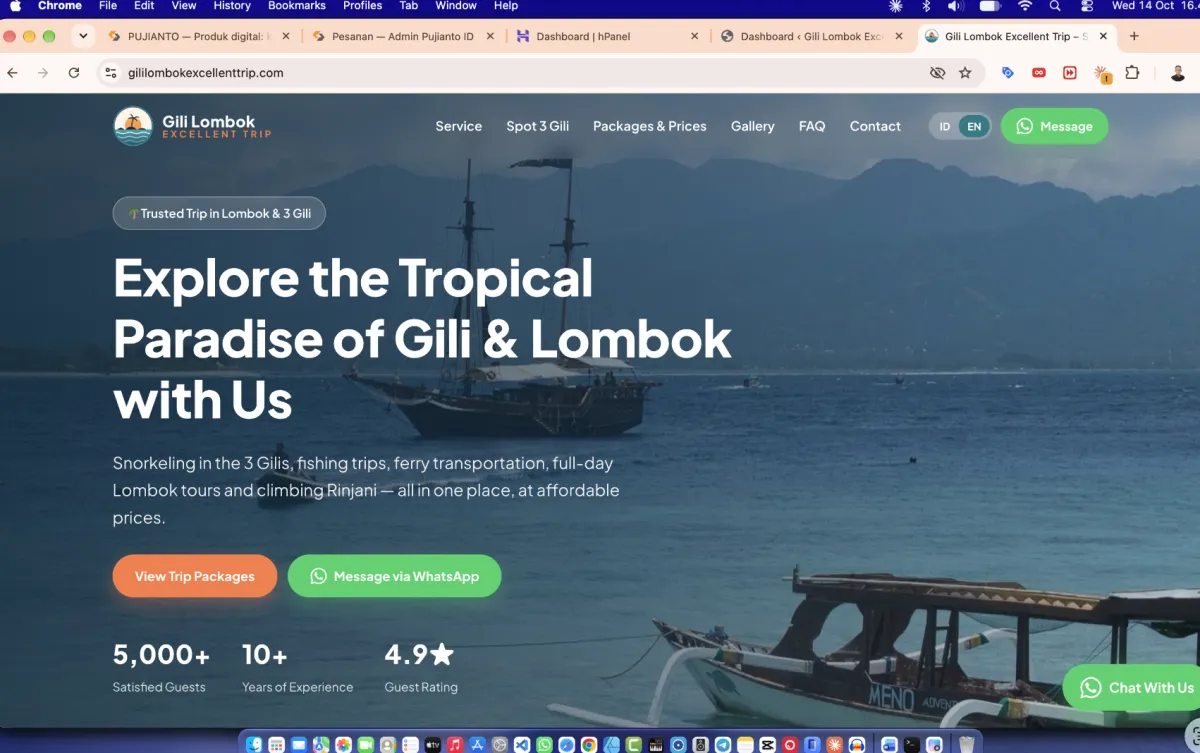
Task: Reload the page with the refresh icon
Action: (x=74, y=73)
